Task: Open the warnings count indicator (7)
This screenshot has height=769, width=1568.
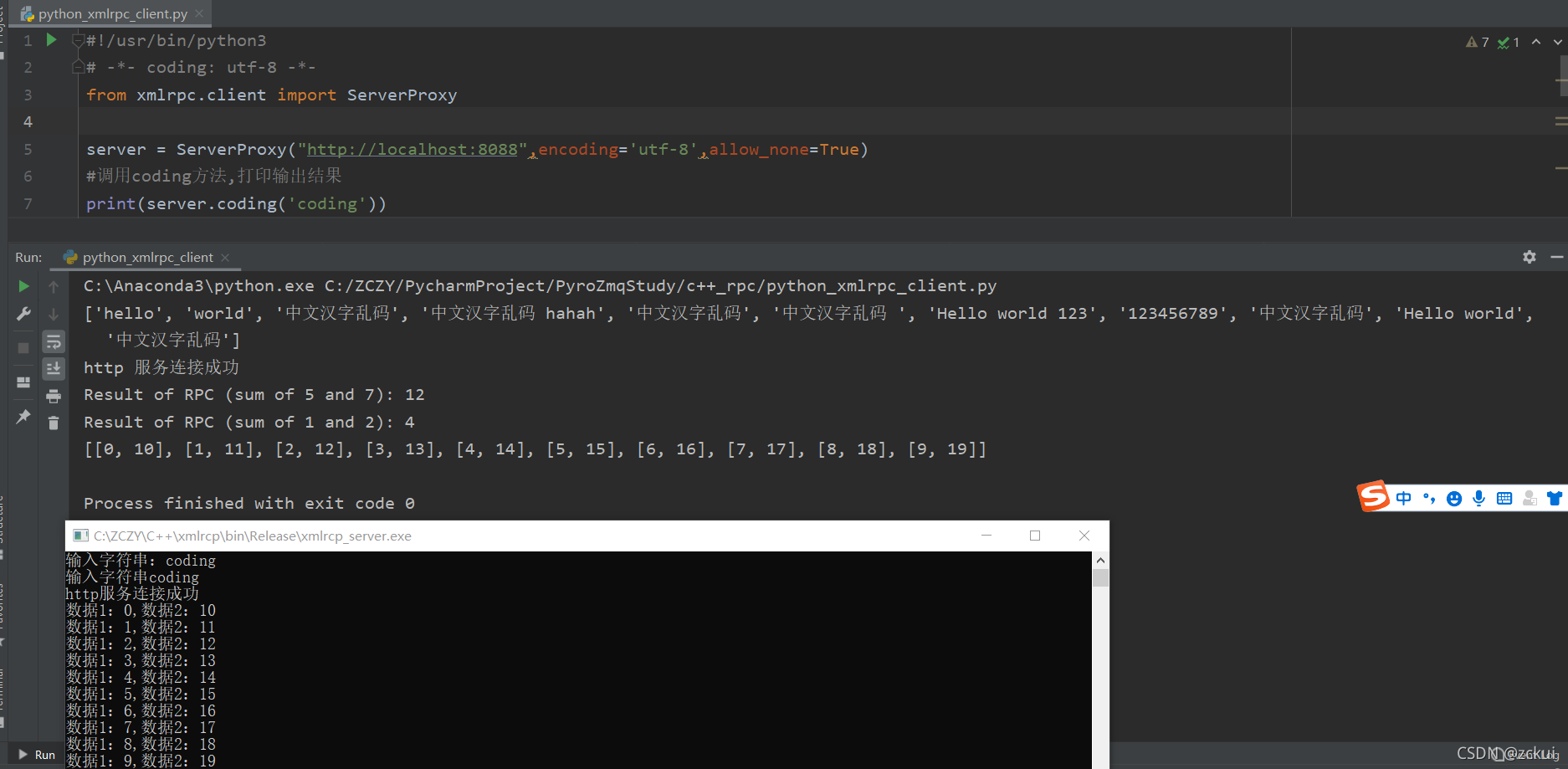Action: pos(1478,42)
